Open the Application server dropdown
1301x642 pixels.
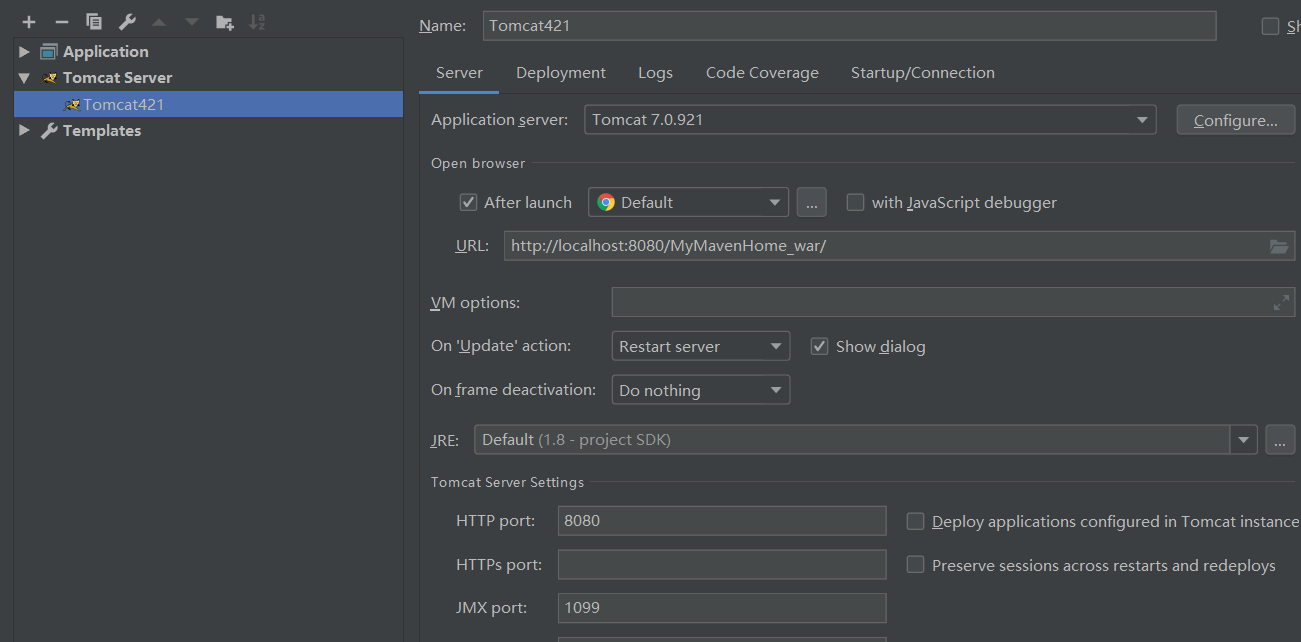click(x=1141, y=120)
